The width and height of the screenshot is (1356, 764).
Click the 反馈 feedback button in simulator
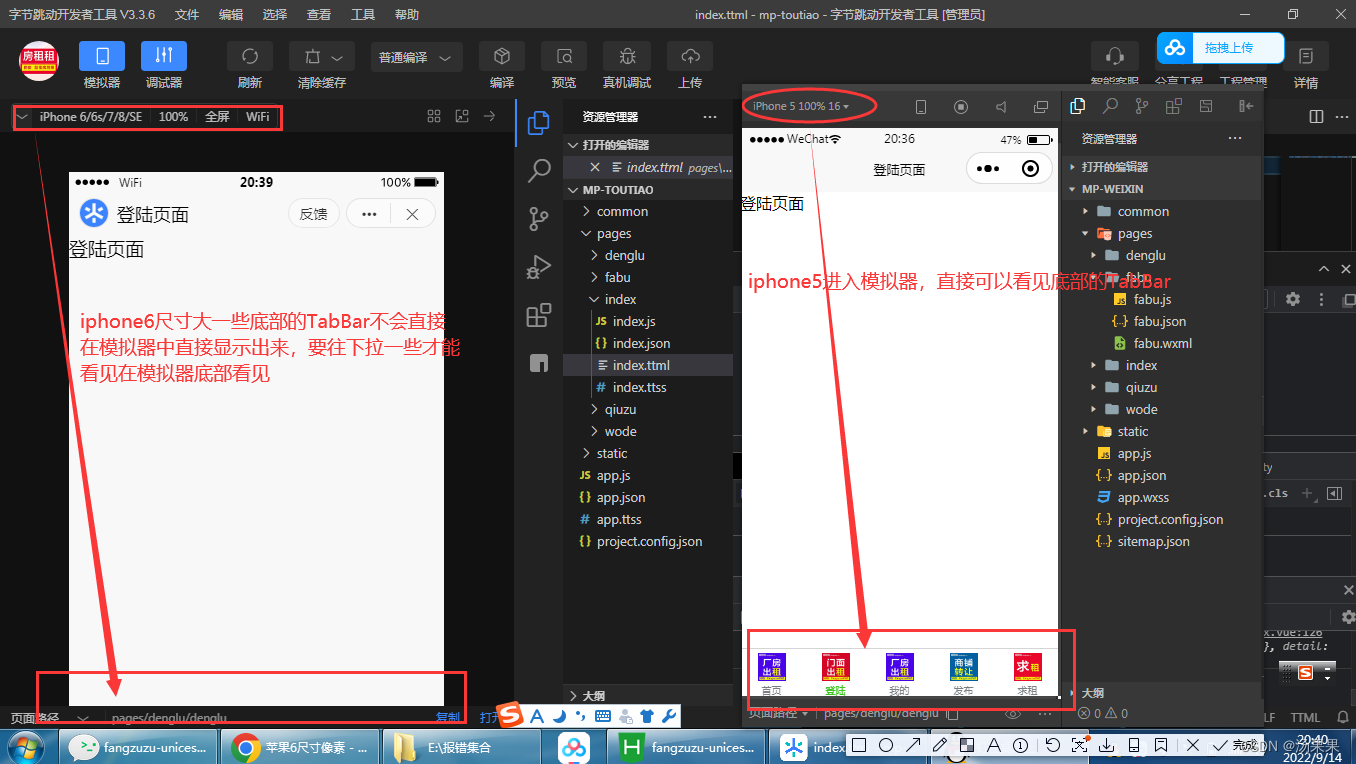pyautogui.click(x=314, y=214)
